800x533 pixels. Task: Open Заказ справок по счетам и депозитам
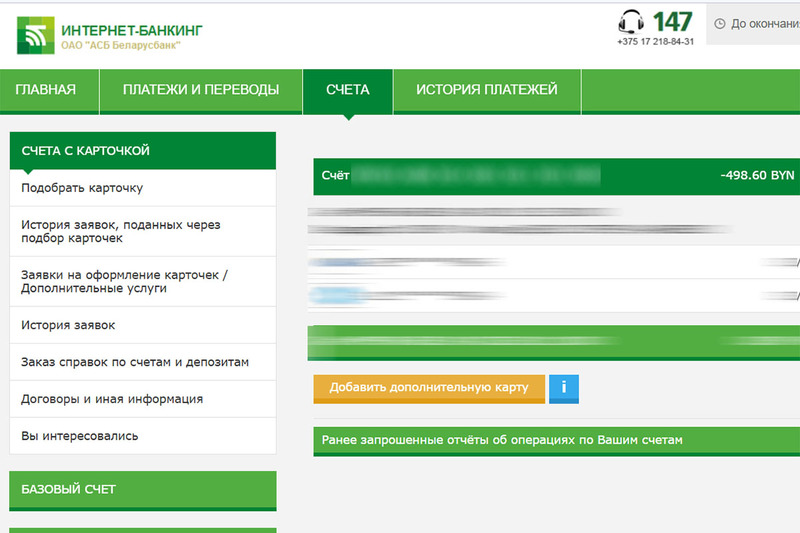point(134,362)
